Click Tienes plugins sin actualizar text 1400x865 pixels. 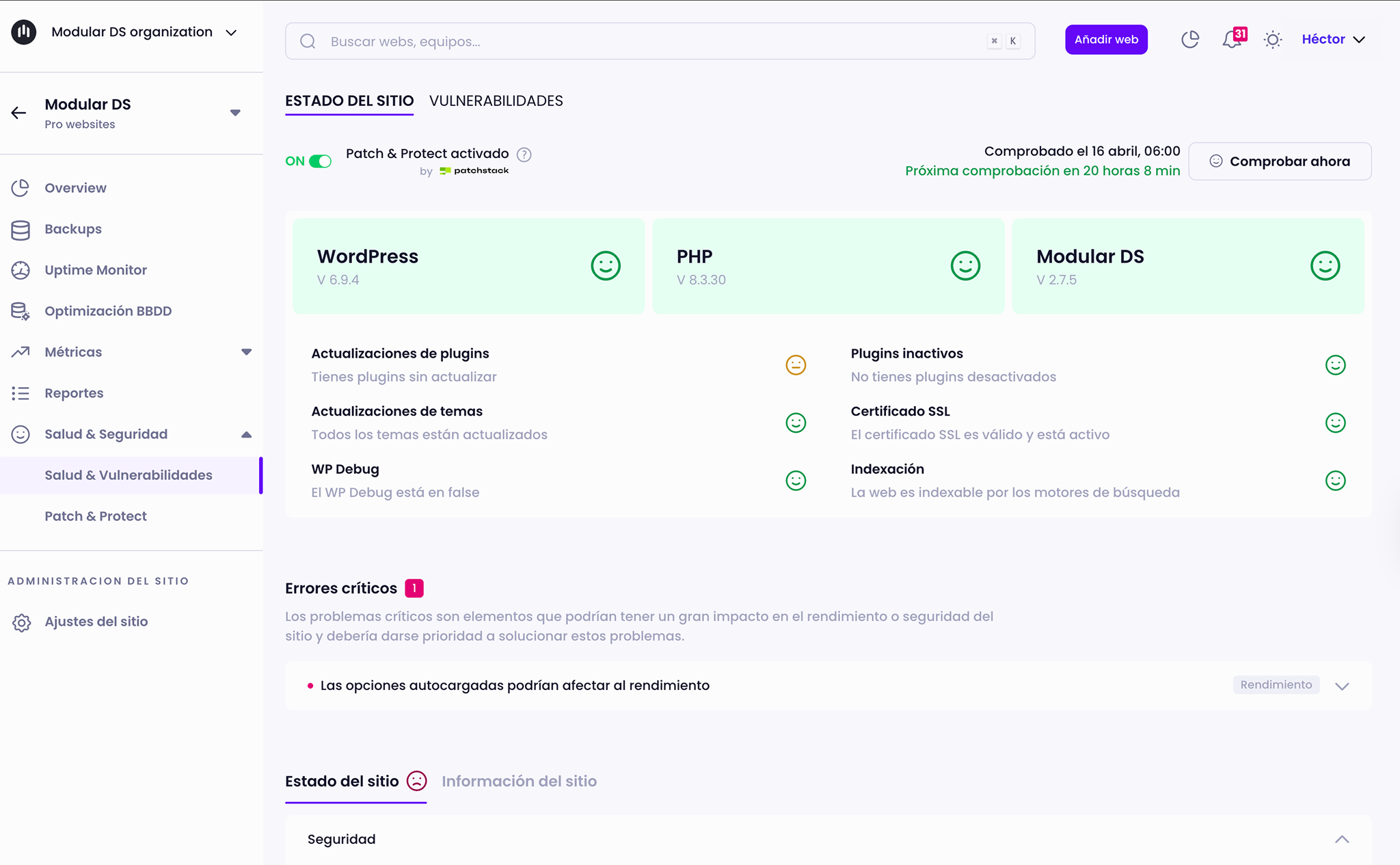[404, 377]
